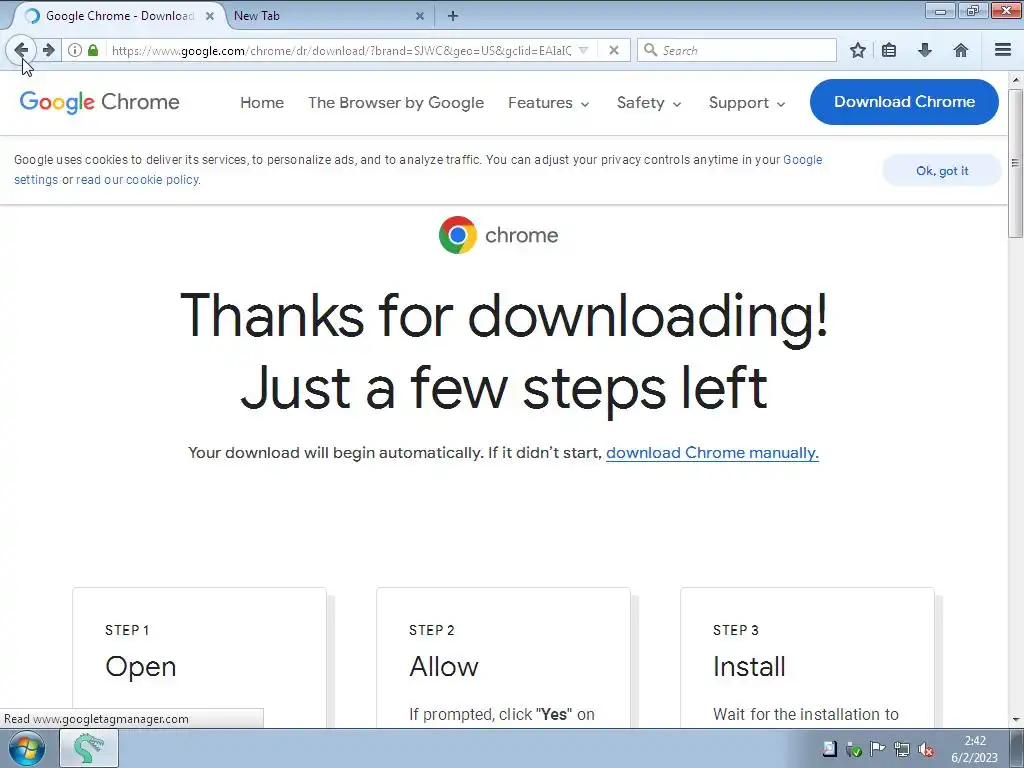Open the URL history dropdown arrow

[x=584, y=50]
